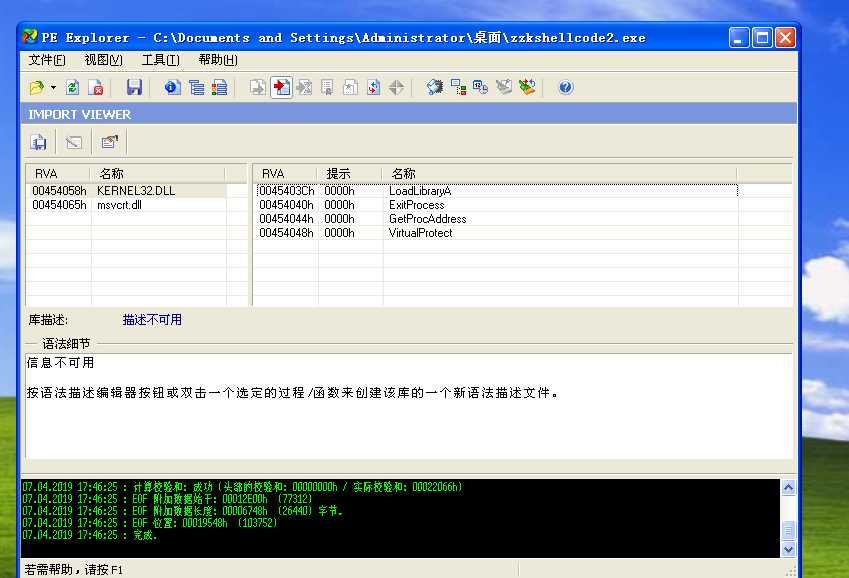Image resolution: width=849 pixels, height=578 pixels.
Task: Click the PE Explorer title bar app icon
Action: click(30, 37)
